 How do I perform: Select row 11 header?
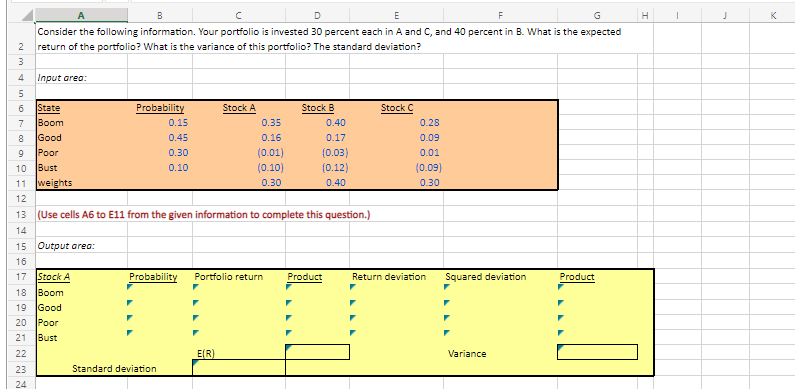(x=21, y=183)
